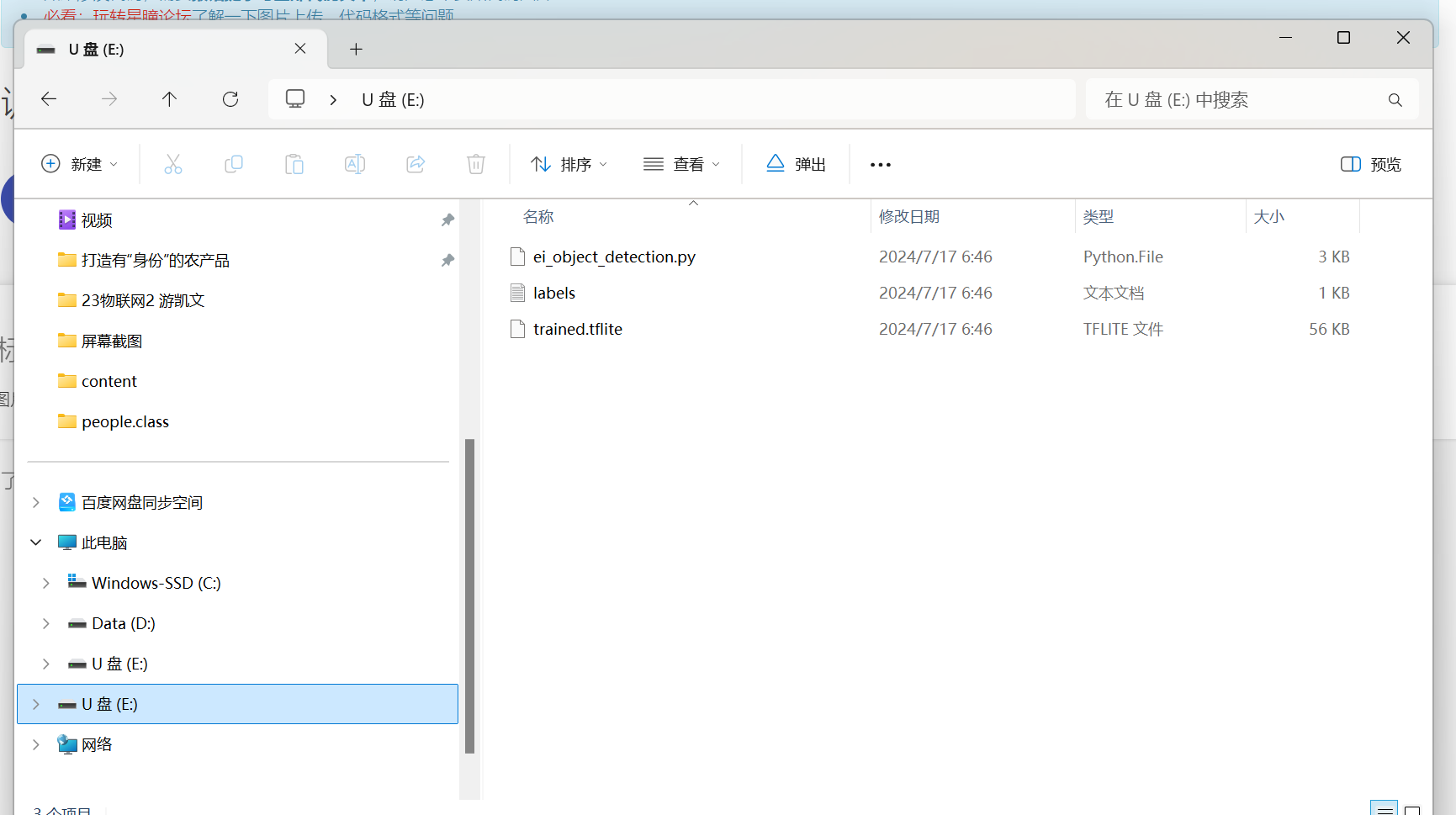This screenshot has width=1456, height=815.
Task: Expand path chevron before U 盘 (E:)
Action: (x=333, y=100)
